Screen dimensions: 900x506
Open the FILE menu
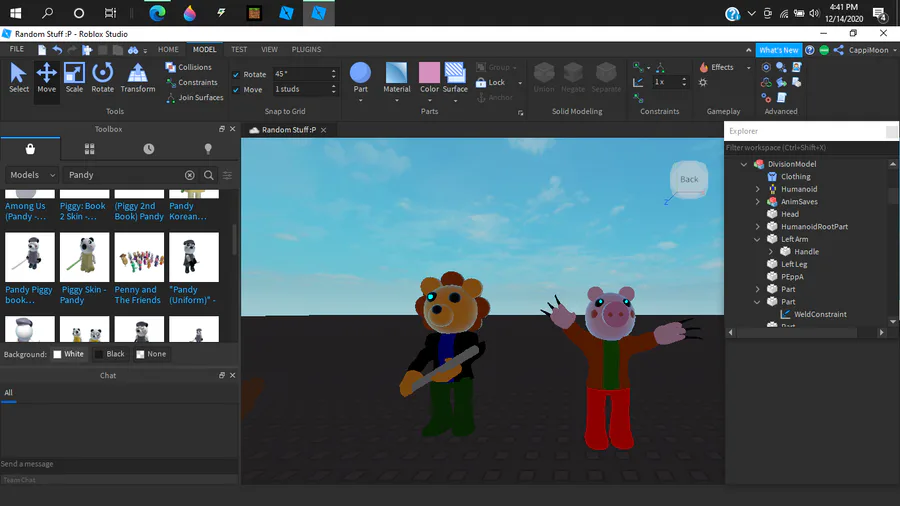pos(17,49)
